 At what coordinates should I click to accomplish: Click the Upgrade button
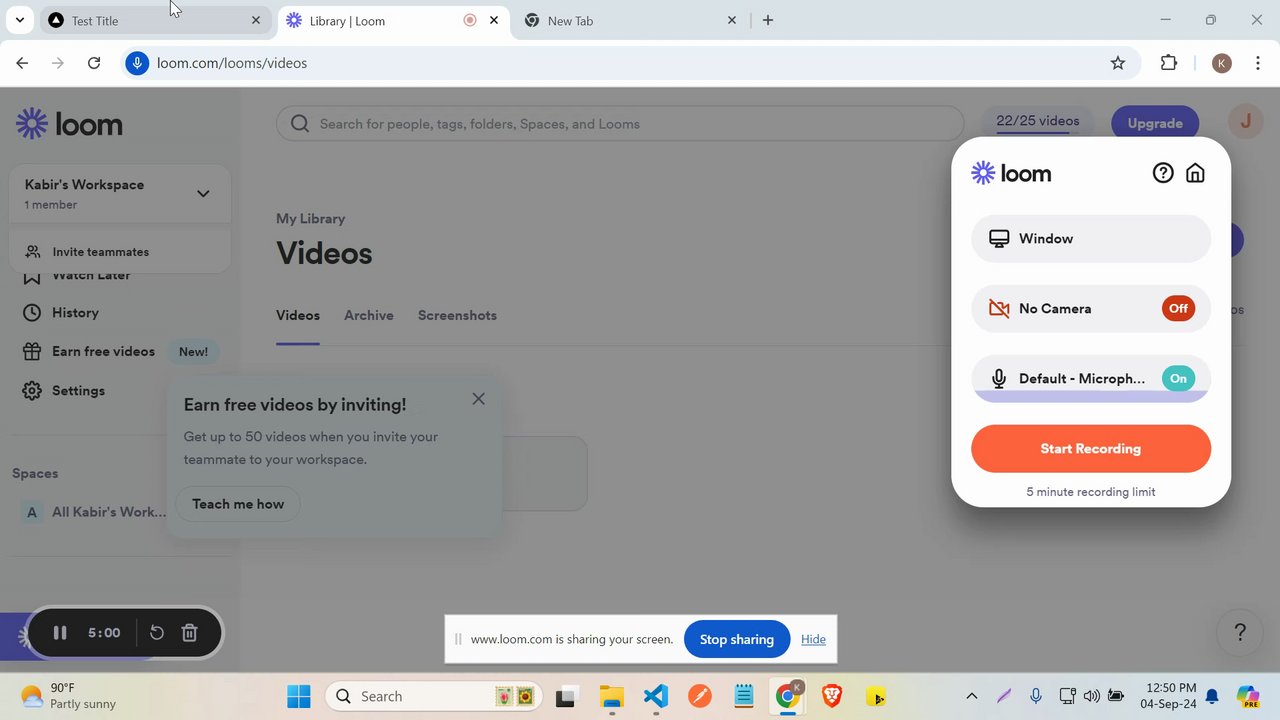[x=1155, y=123]
